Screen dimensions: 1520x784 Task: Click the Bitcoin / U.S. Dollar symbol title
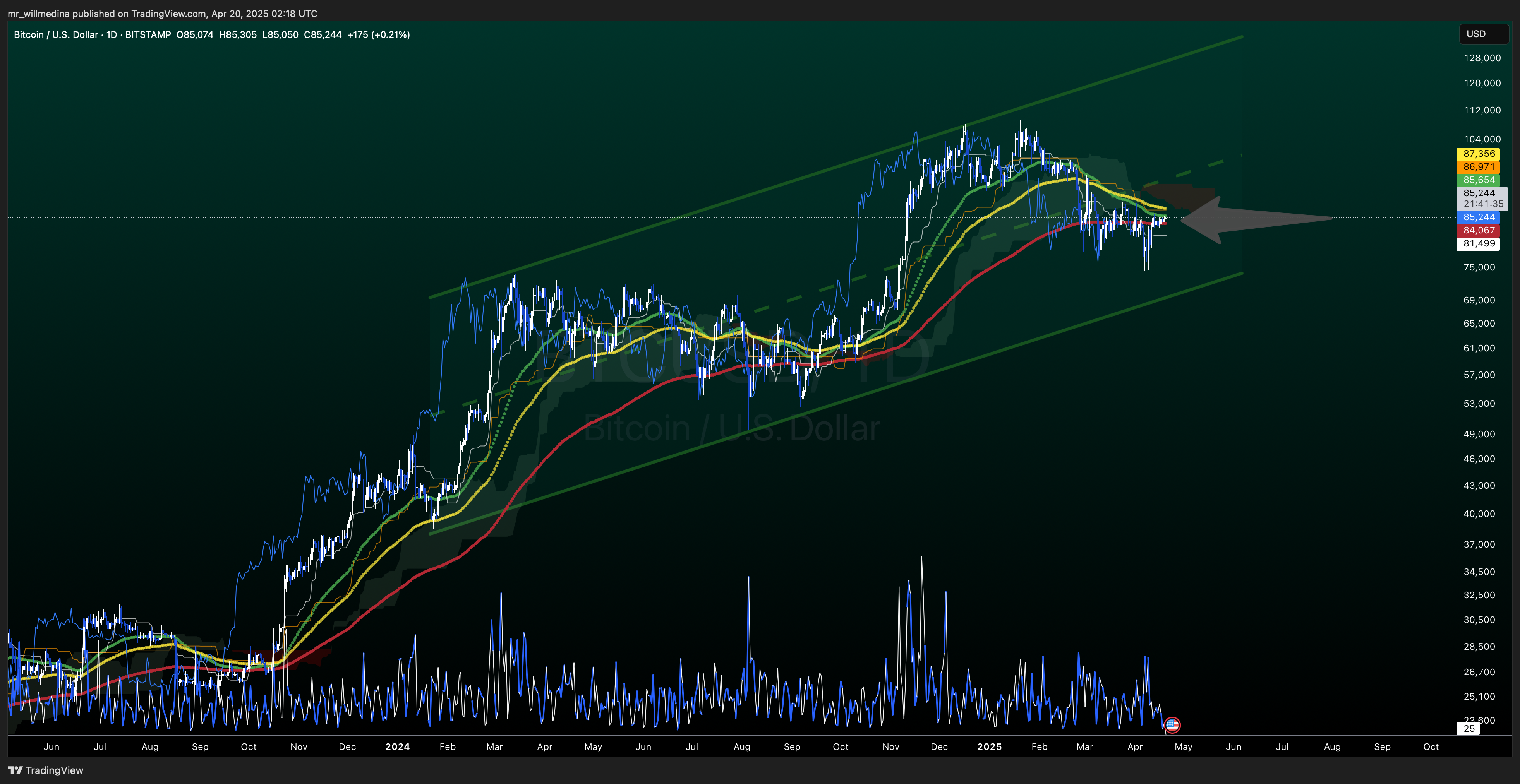click(x=56, y=35)
